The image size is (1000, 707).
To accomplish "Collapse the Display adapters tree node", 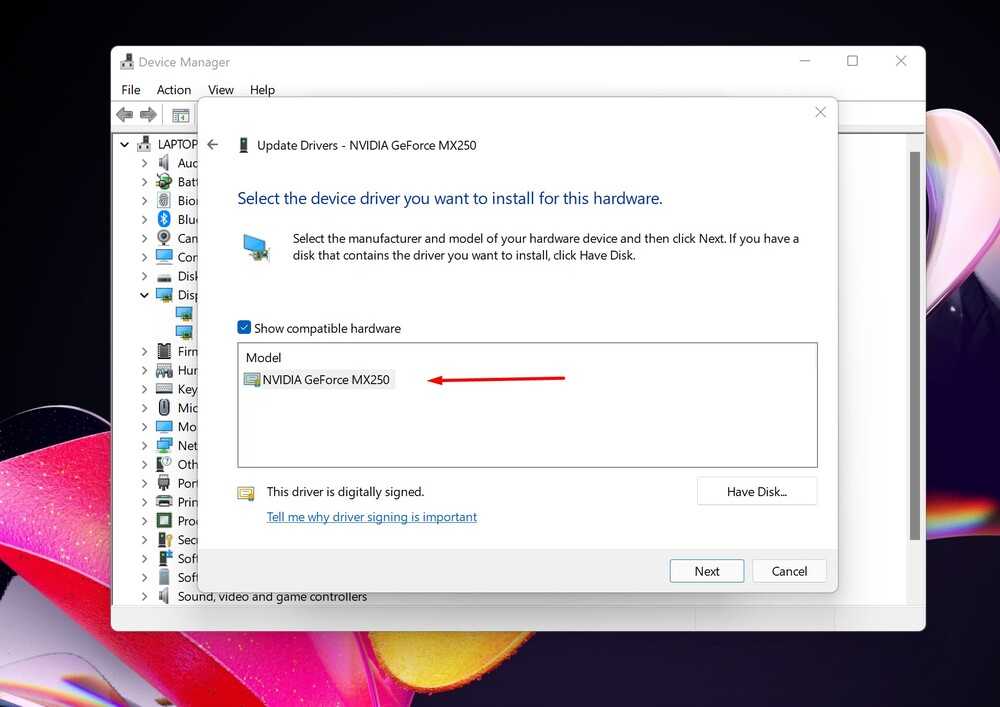I will (144, 295).
